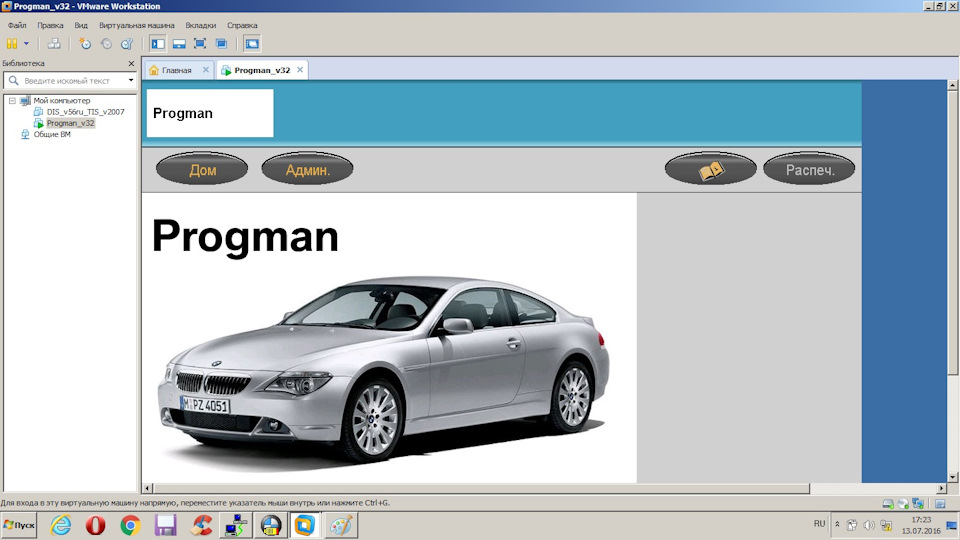This screenshot has height=540, width=960.
Task: Click the horizontal scrollbar left arrow
Action: (x=148, y=489)
